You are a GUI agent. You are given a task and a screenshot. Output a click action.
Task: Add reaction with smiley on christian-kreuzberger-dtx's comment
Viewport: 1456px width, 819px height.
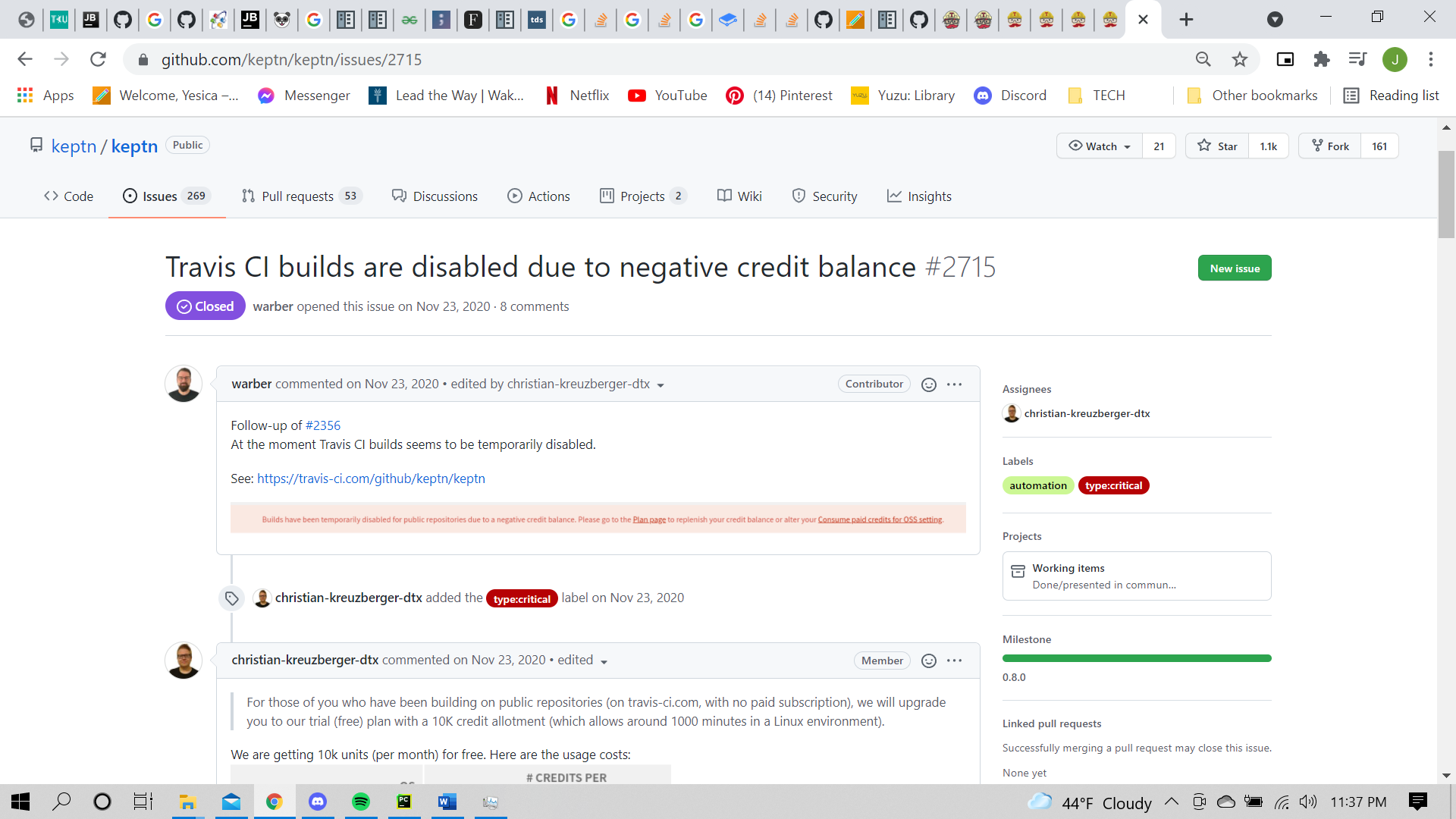tap(928, 661)
